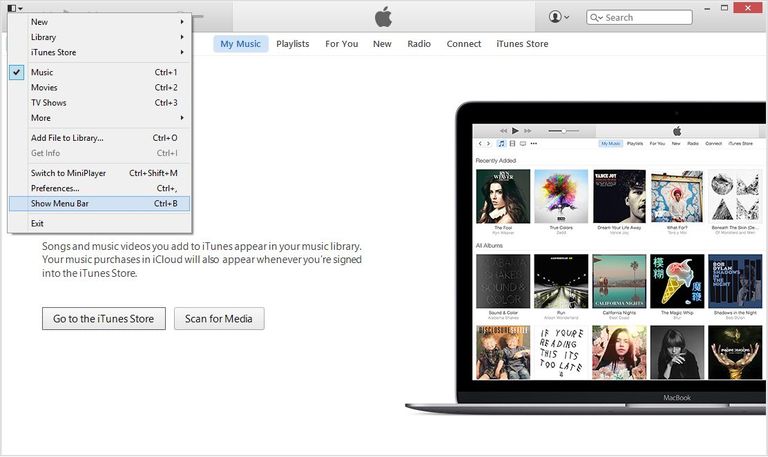Image resolution: width=768 pixels, height=457 pixels.
Task: Click the Recently Added heading
Action: 496,161
